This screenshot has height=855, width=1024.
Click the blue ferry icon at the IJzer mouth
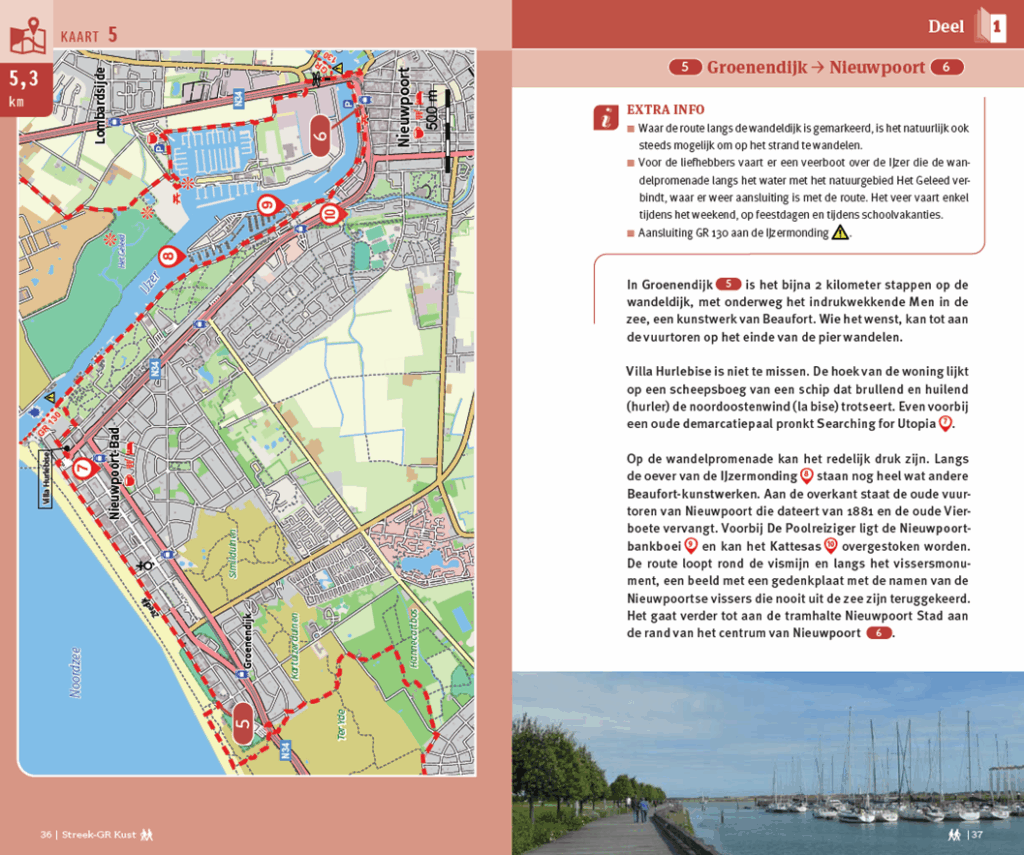click(33, 412)
